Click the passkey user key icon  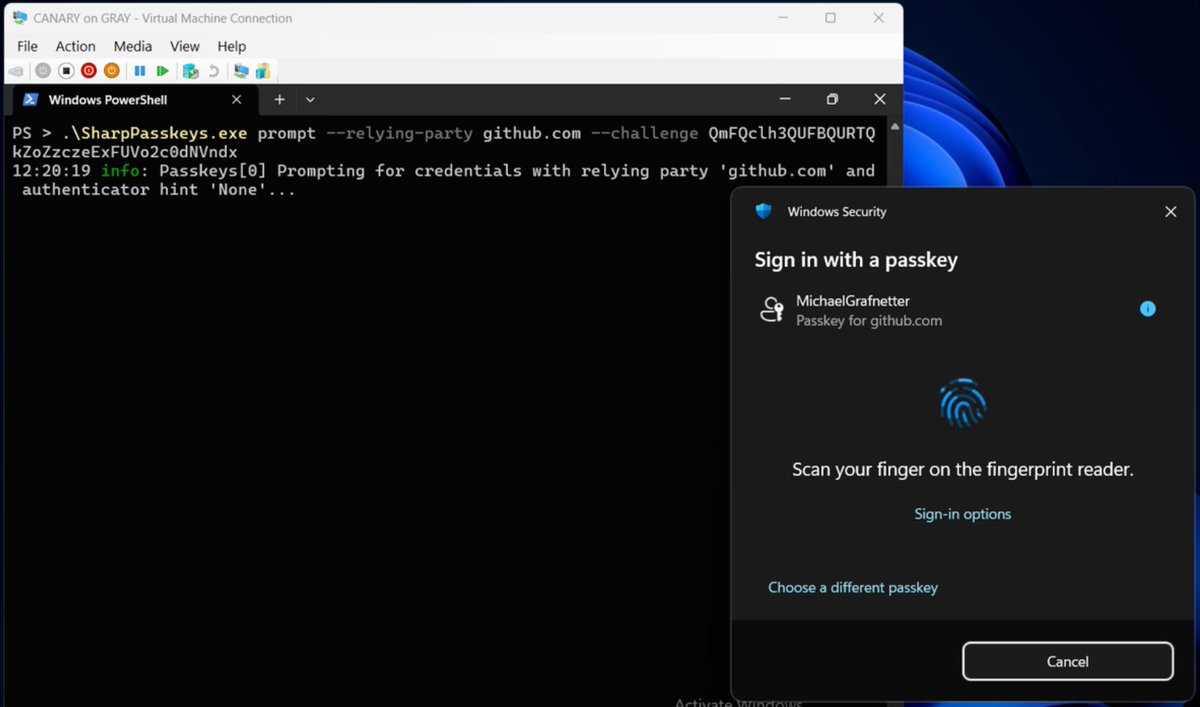(772, 310)
